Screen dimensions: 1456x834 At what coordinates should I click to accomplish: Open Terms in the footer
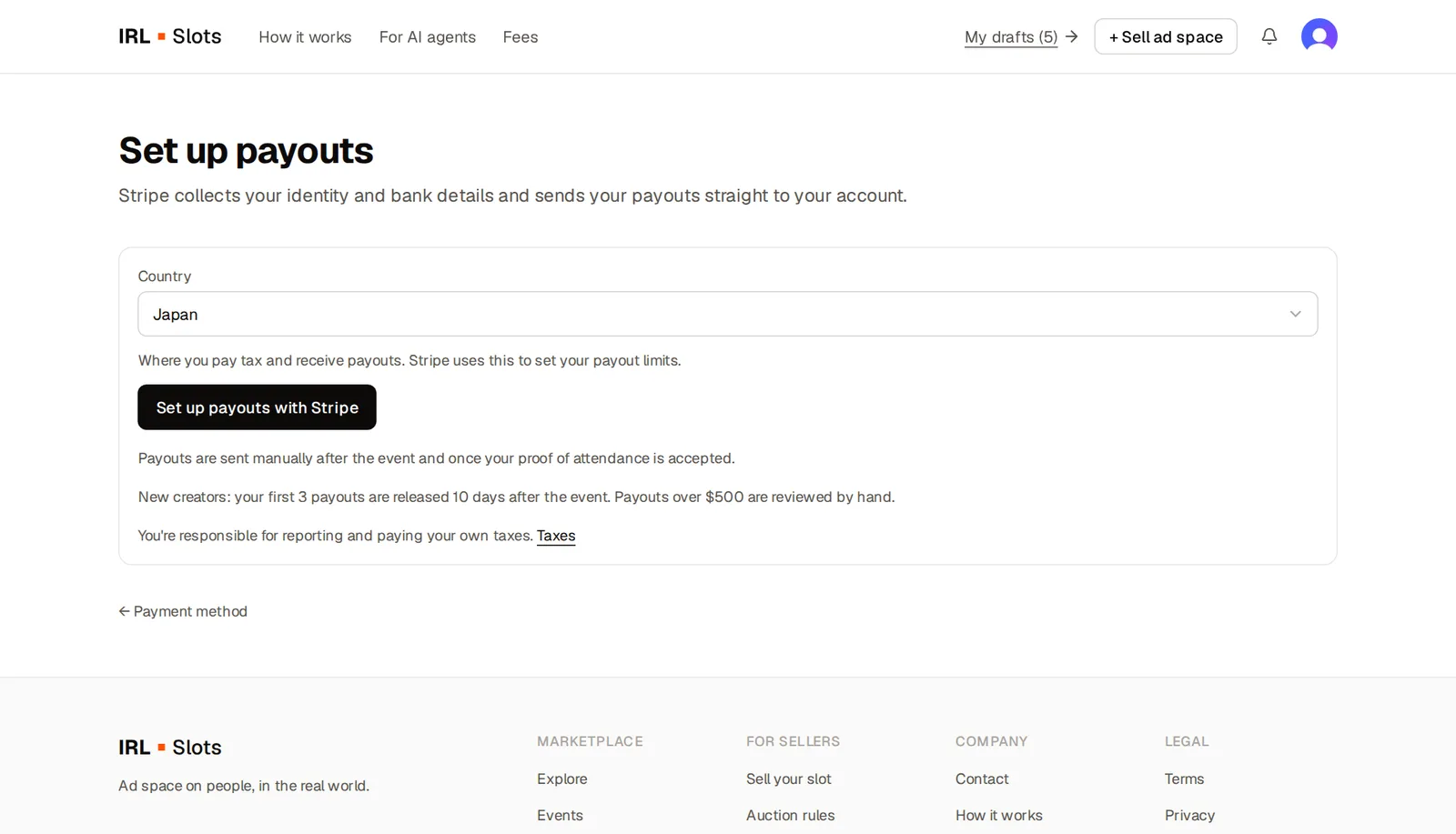(x=1184, y=779)
